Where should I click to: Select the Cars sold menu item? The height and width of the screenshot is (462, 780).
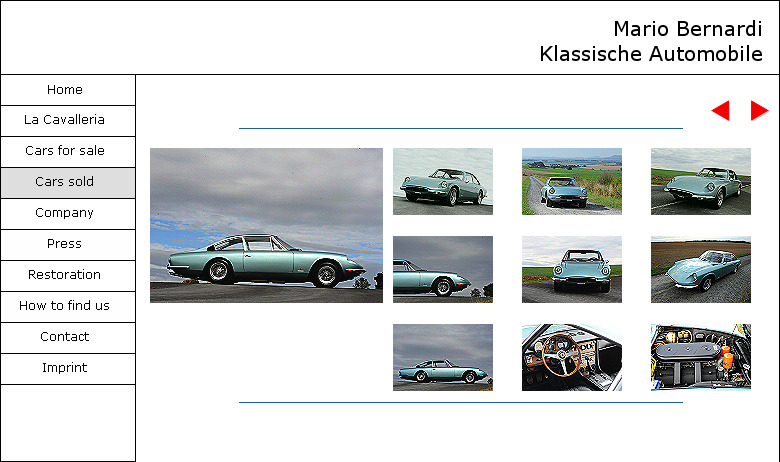(68, 183)
